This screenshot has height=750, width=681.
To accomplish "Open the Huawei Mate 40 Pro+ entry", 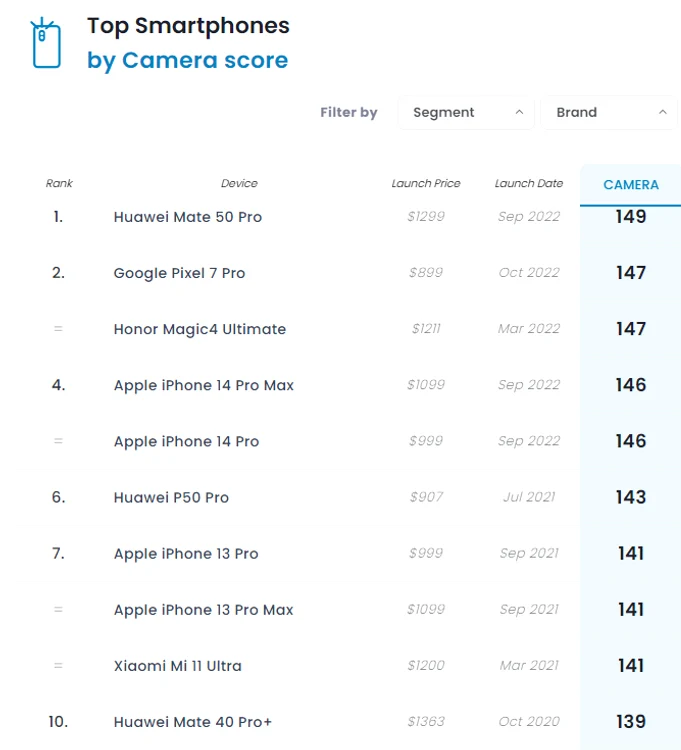I will point(192,722).
